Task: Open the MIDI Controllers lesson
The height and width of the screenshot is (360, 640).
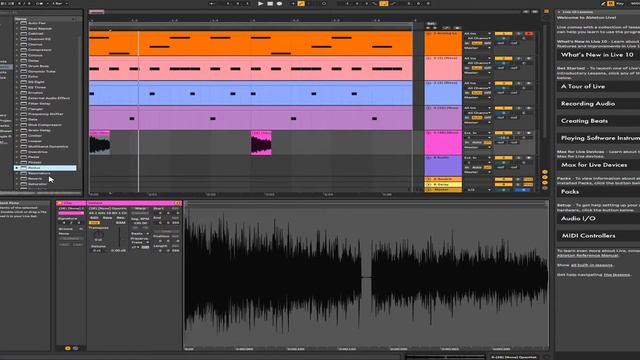Action: click(598, 236)
